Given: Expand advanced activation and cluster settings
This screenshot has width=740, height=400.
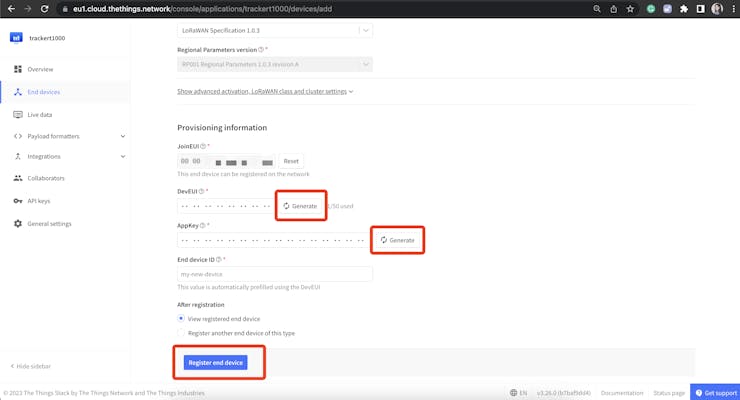Looking at the screenshot, I should tap(265, 92).
